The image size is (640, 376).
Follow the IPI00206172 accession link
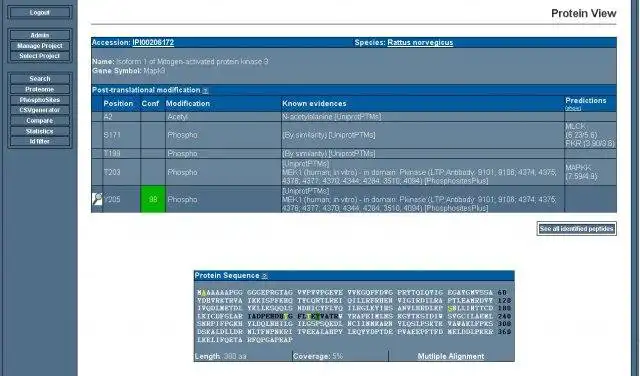click(153, 42)
